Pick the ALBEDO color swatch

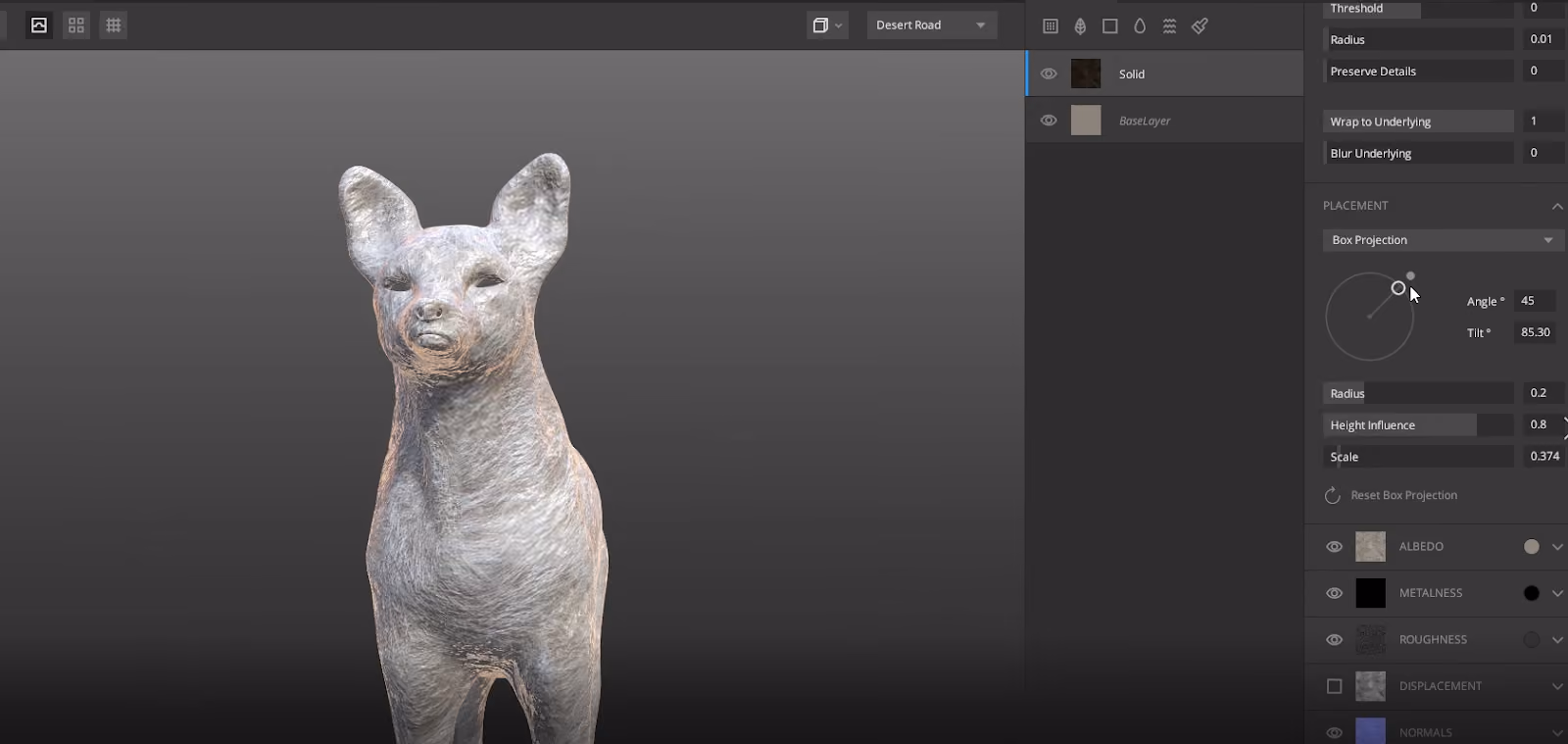point(1532,547)
